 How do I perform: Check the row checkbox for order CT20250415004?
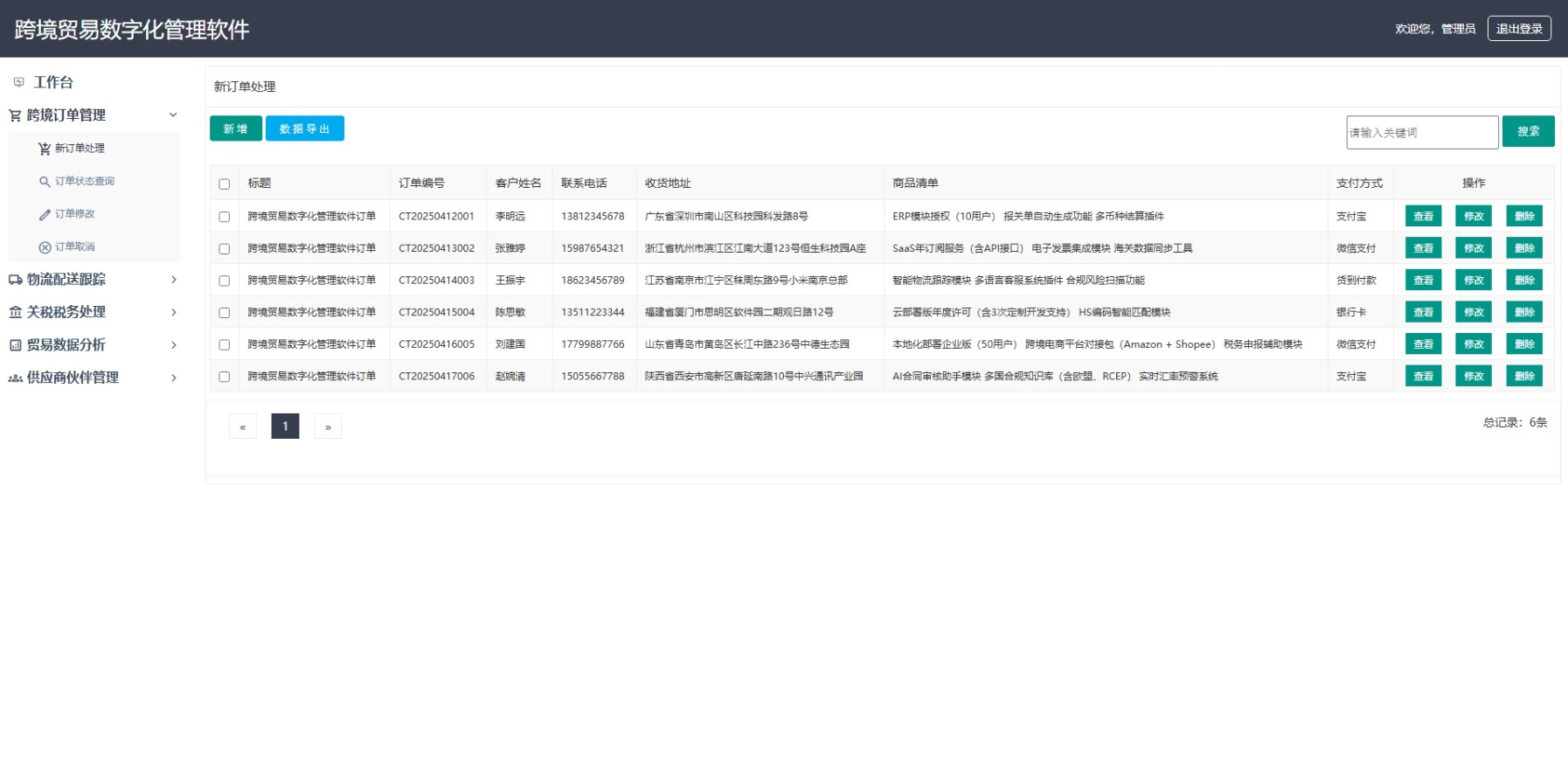(225, 313)
